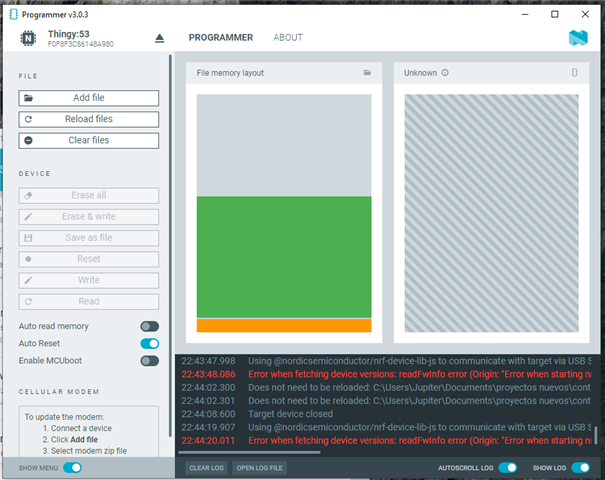Select the orange region in file memory layout
Image resolution: width=605 pixels, height=480 pixels.
click(284, 325)
